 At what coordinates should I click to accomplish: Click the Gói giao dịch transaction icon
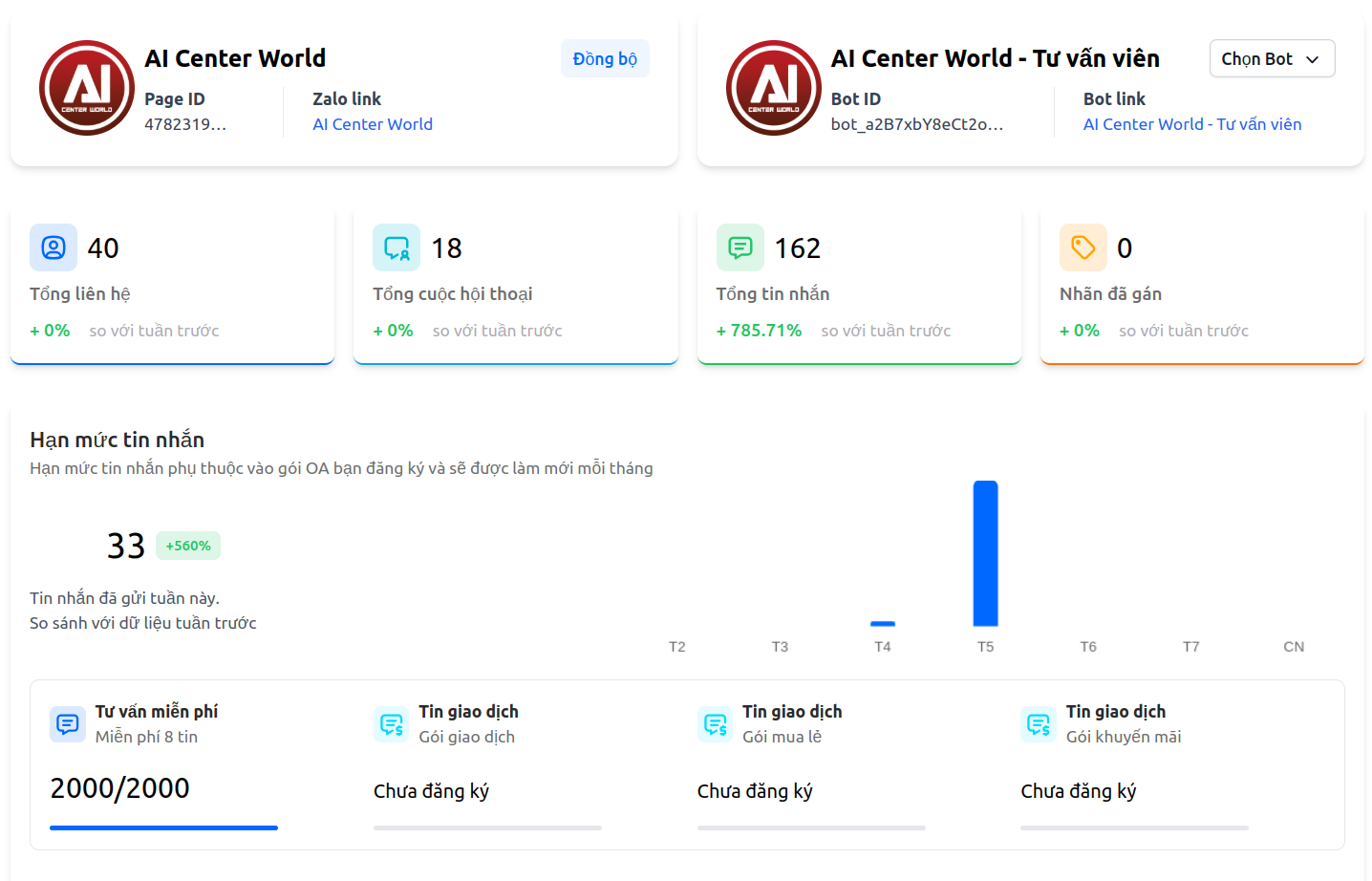391,724
